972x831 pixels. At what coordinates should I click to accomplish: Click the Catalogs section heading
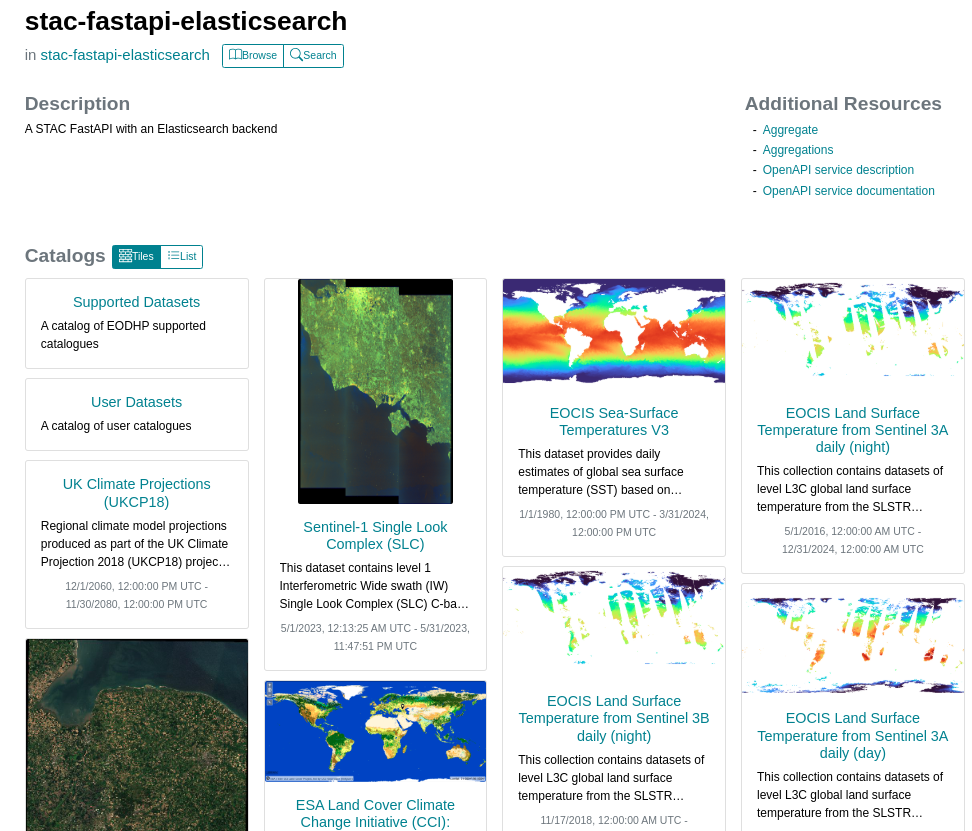coord(65,256)
